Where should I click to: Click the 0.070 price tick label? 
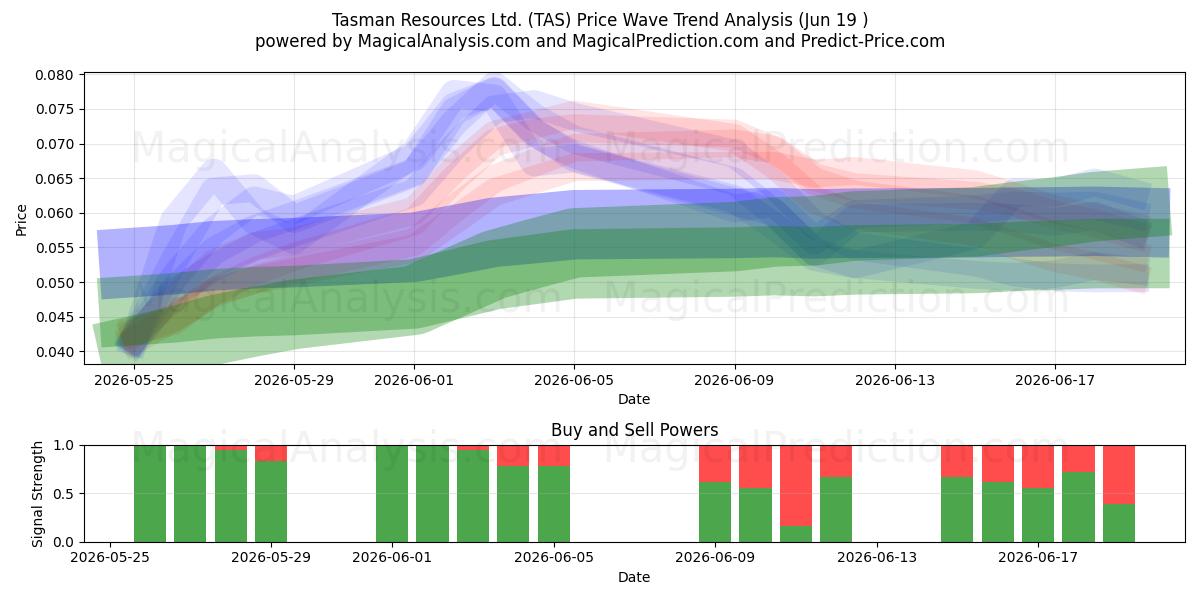55,144
